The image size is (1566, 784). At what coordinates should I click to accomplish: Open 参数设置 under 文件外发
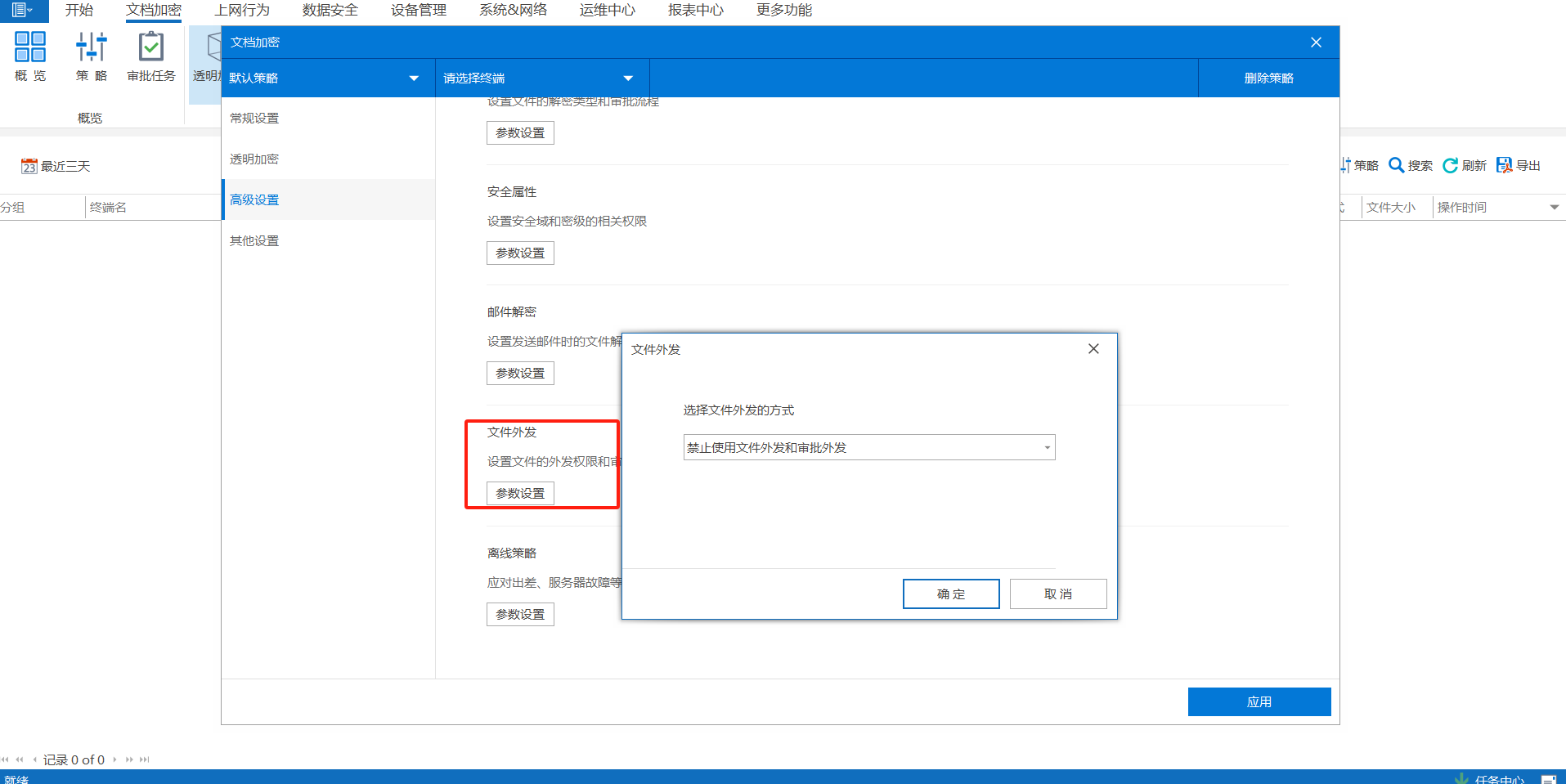(x=520, y=494)
